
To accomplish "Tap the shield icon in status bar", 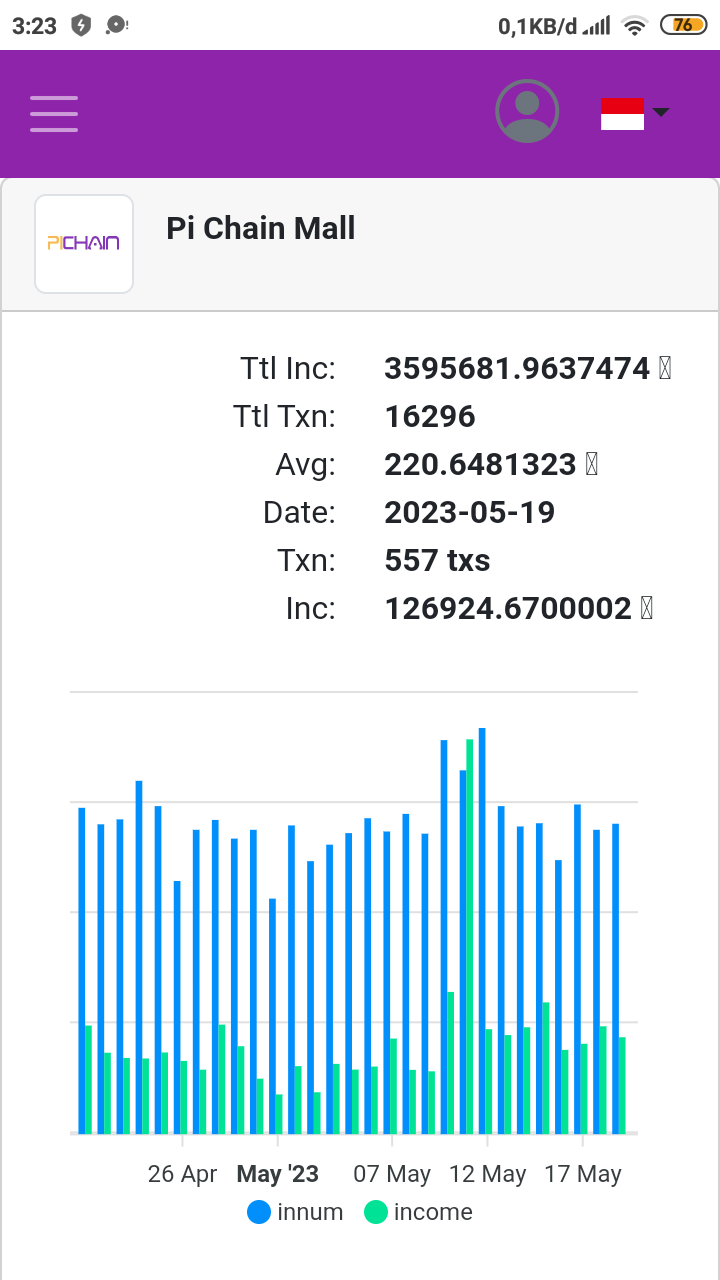I will pos(81,26).
